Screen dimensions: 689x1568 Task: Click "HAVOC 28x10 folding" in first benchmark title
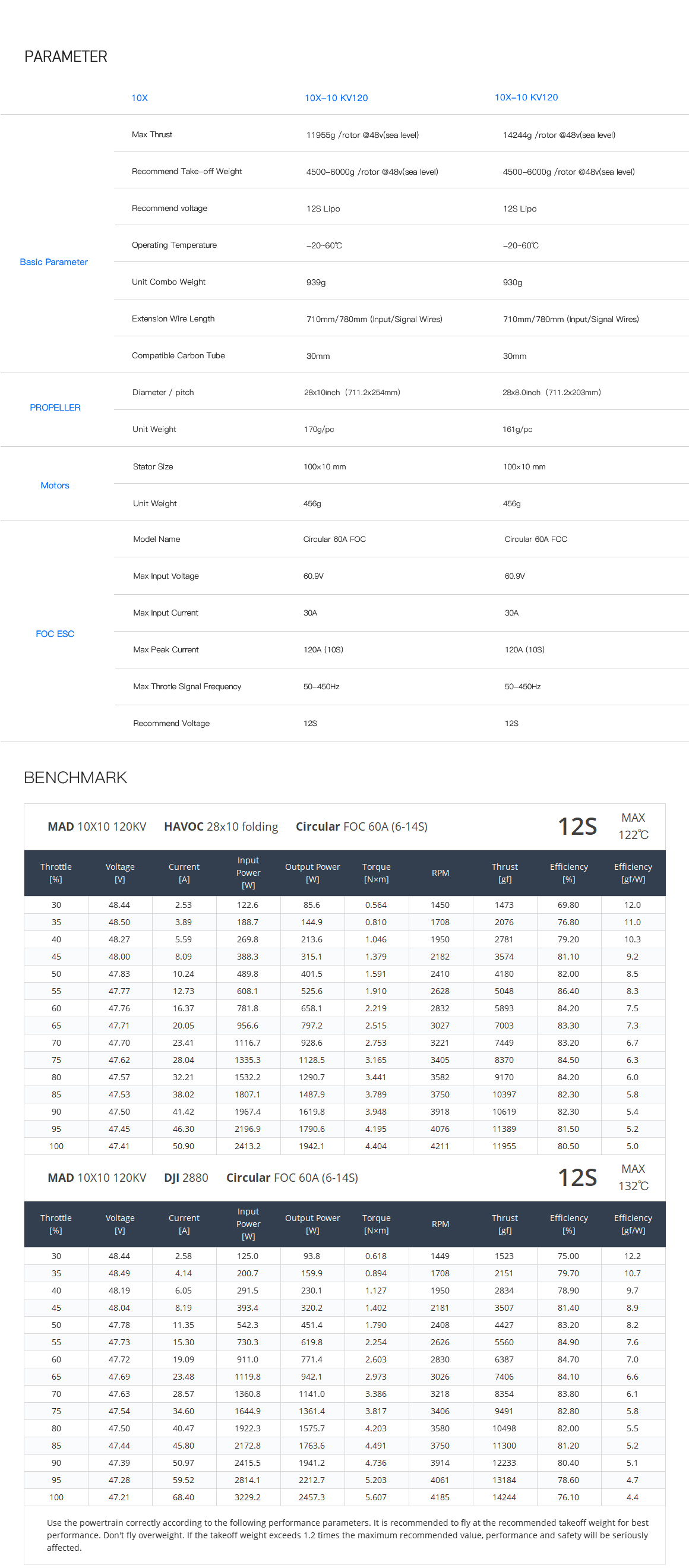point(221,826)
